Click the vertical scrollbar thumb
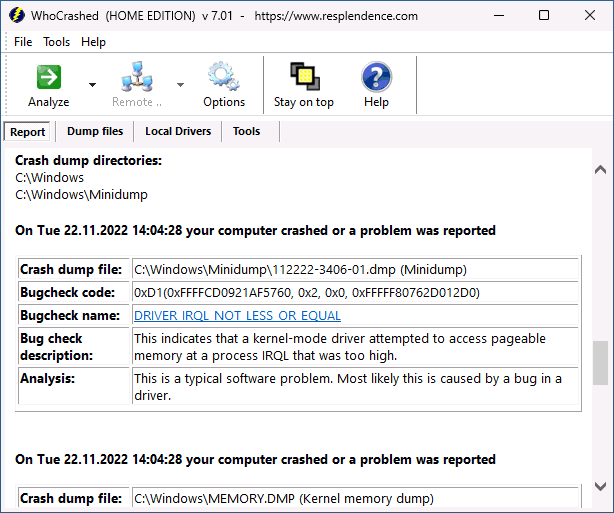This screenshot has width=614, height=513. 600,363
